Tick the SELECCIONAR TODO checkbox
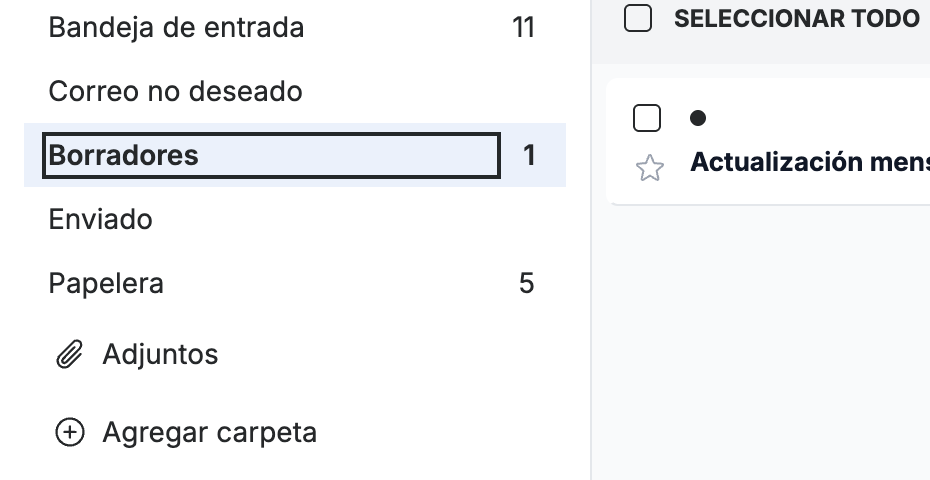Image resolution: width=930 pixels, height=480 pixels. coord(638,18)
